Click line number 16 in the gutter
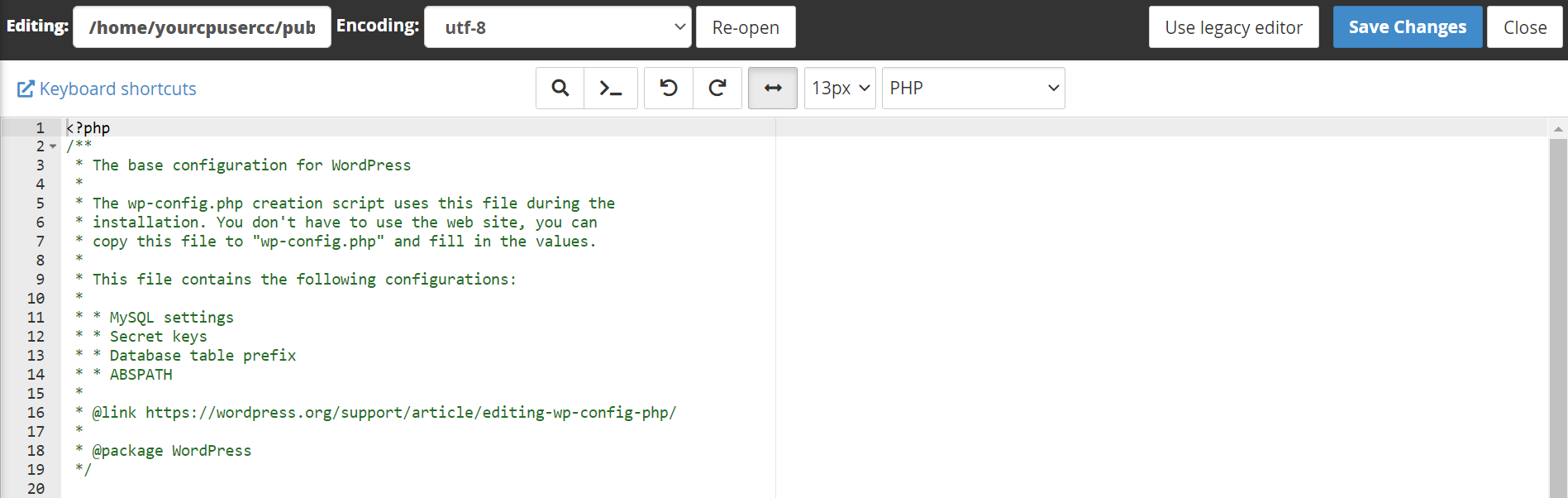 point(36,413)
